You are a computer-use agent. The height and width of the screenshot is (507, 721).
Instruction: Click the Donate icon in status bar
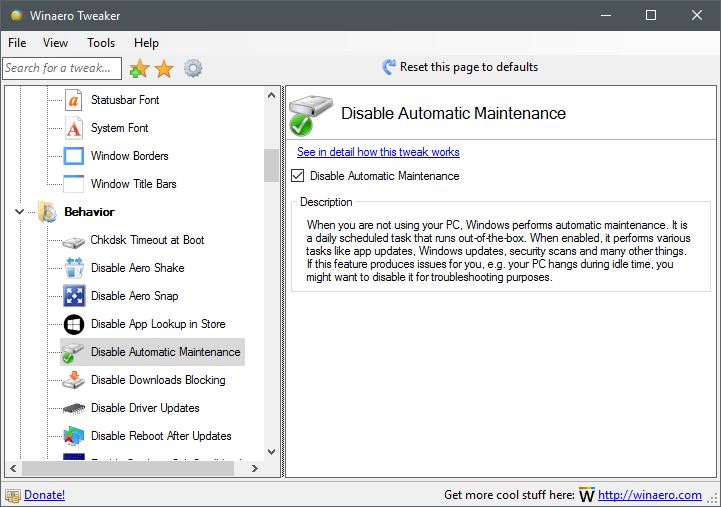13,496
